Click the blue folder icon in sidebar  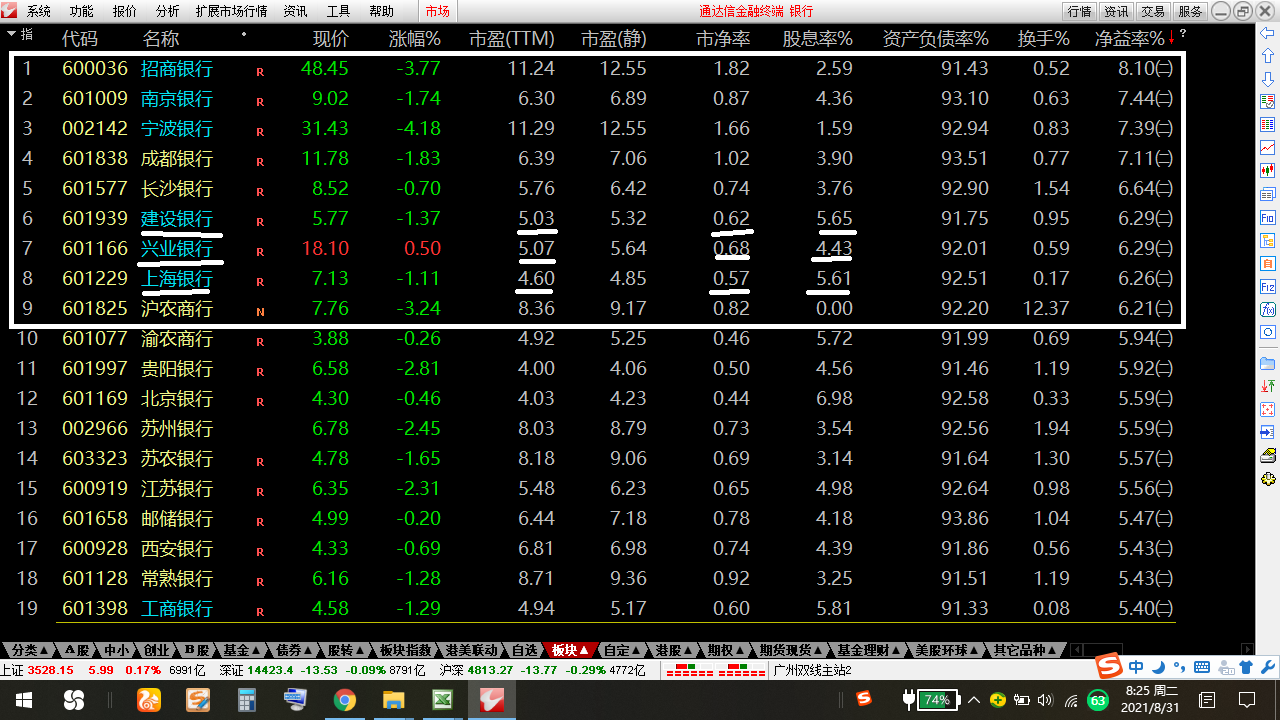point(1268,363)
